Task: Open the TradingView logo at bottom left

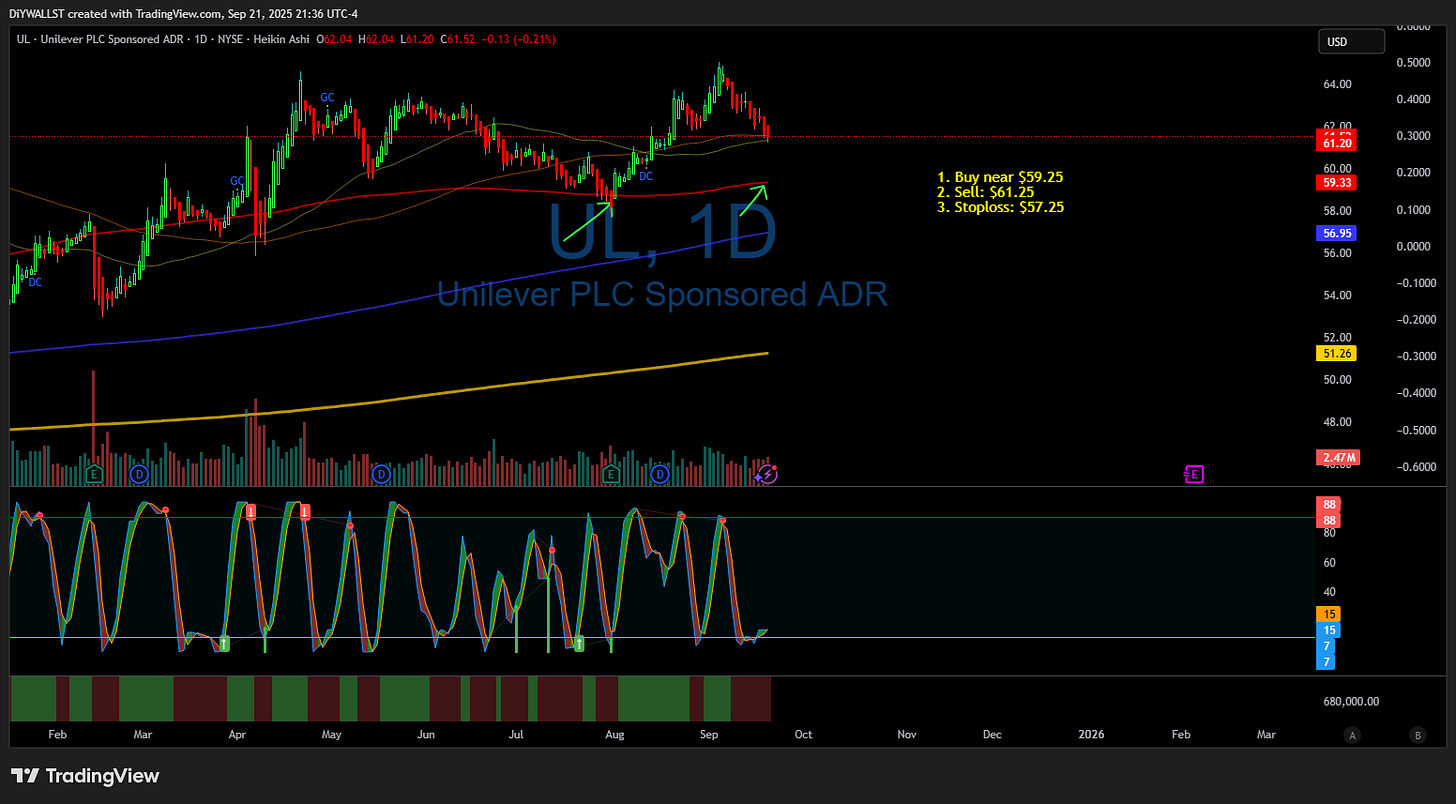Action: tap(85, 776)
